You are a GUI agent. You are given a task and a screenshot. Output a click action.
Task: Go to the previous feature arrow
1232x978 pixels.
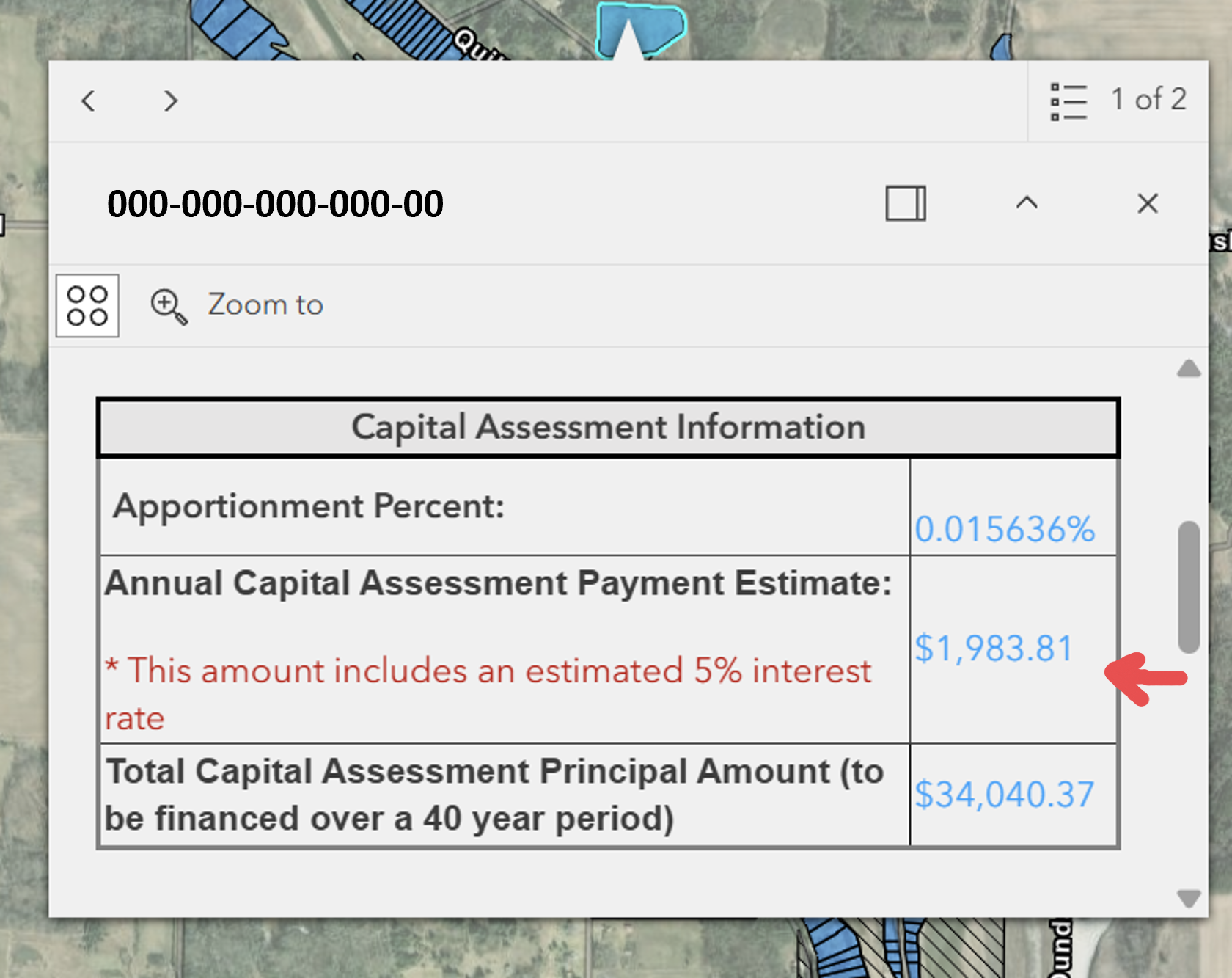(x=89, y=101)
